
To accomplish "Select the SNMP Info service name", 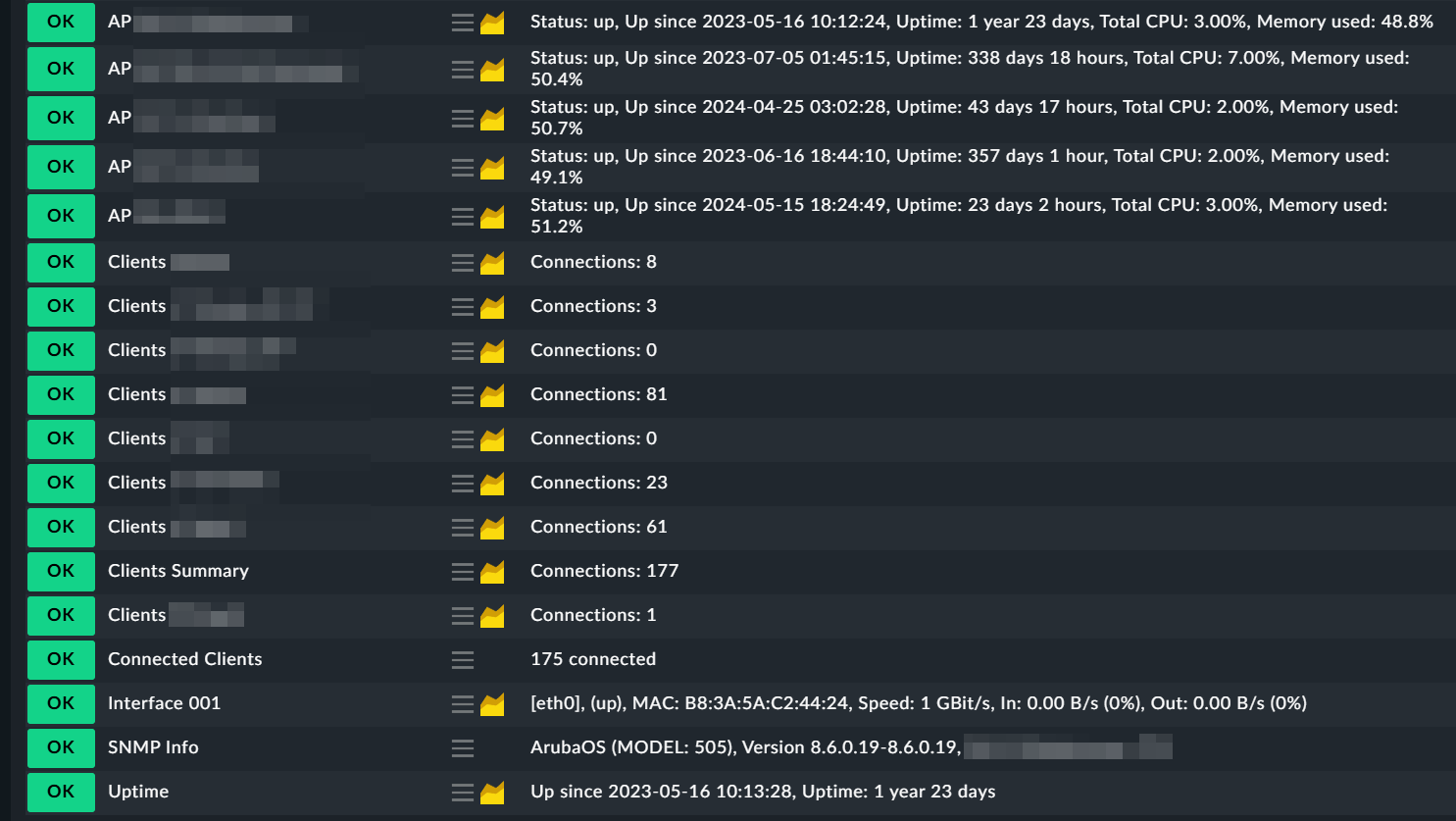I will tap(153, 747).
